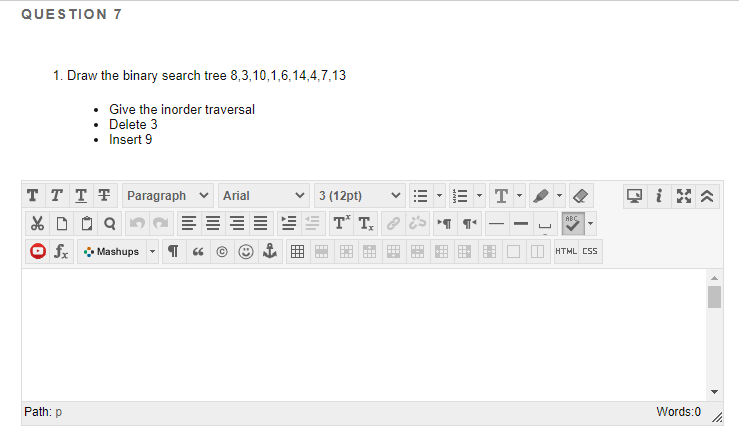The height and width of the screenshot is (441, 739).
Task: Apply subscript formatting
Action: pyautogui.click(x=365, y=223)
